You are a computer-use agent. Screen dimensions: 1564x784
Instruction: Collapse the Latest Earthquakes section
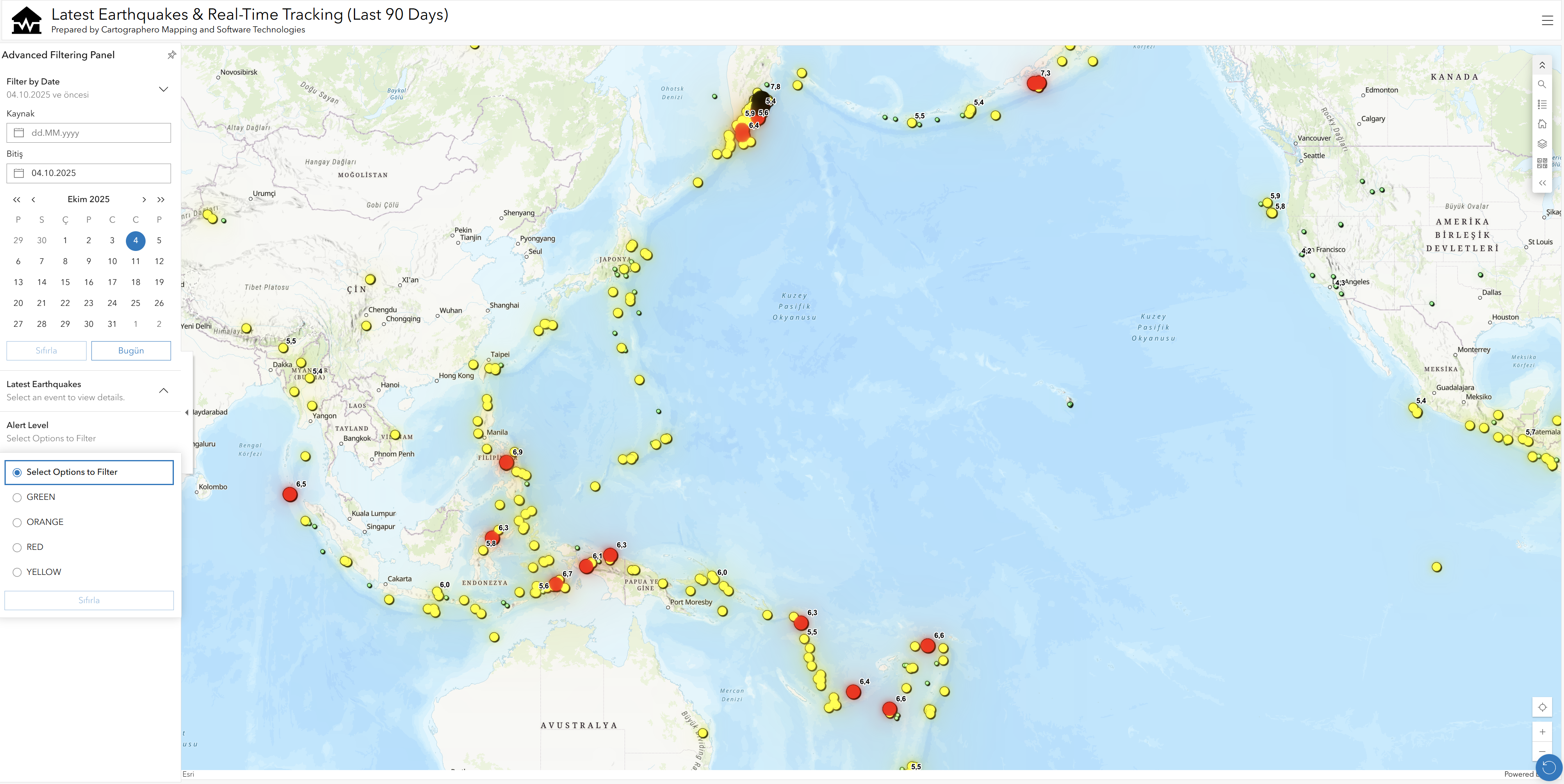coord(163,390)
